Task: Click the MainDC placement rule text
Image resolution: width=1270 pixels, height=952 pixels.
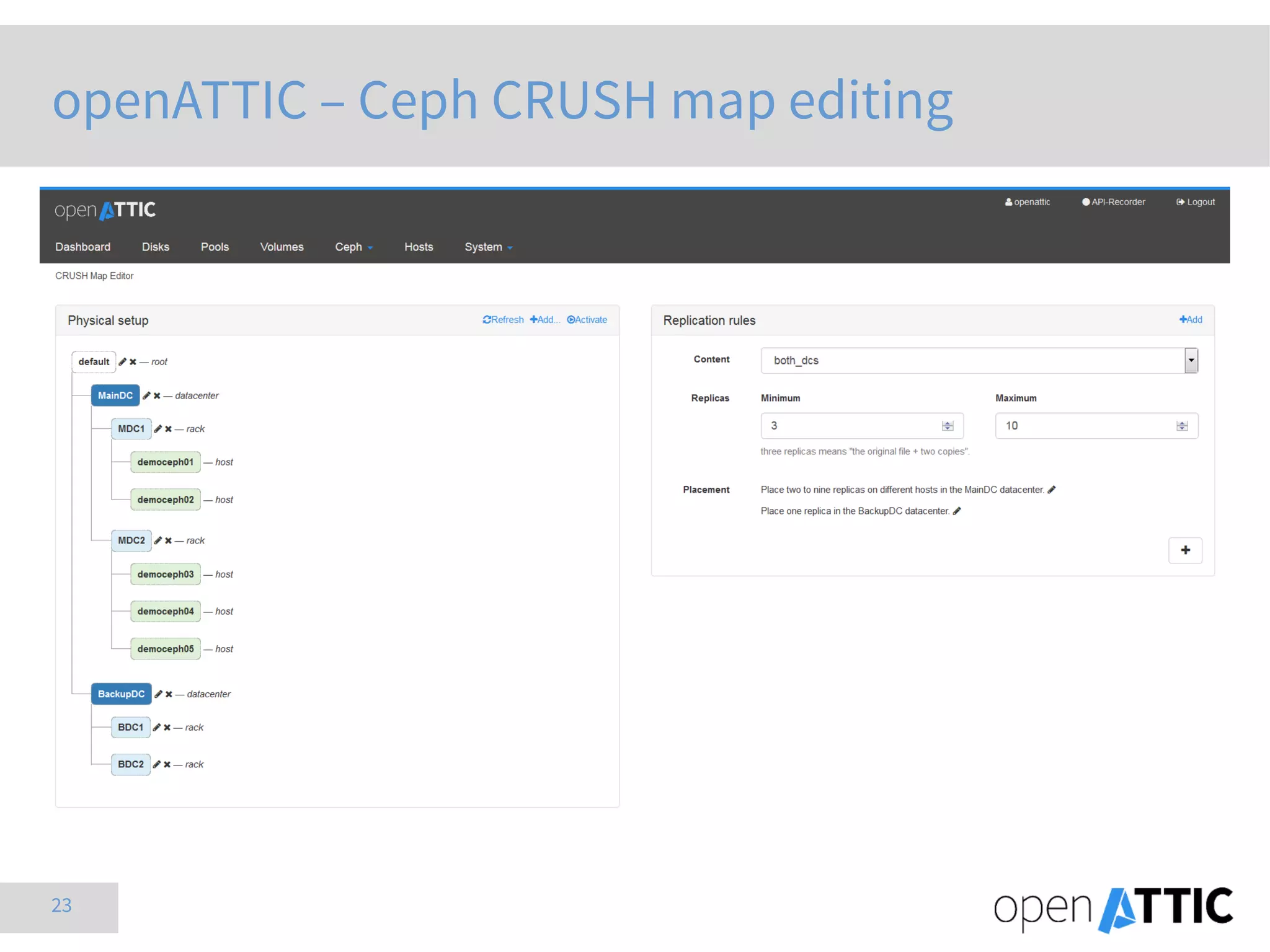Action: 902,490
